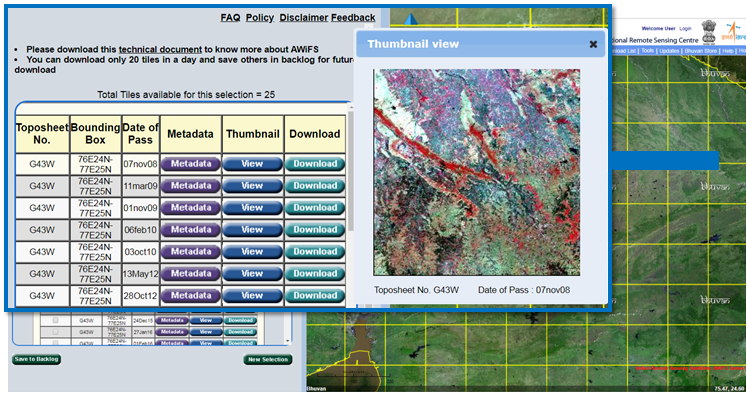View thumbnail for 11mar09 pass
Image resolution: width=747 pixels, height=393 pixels.
[252, 186]
